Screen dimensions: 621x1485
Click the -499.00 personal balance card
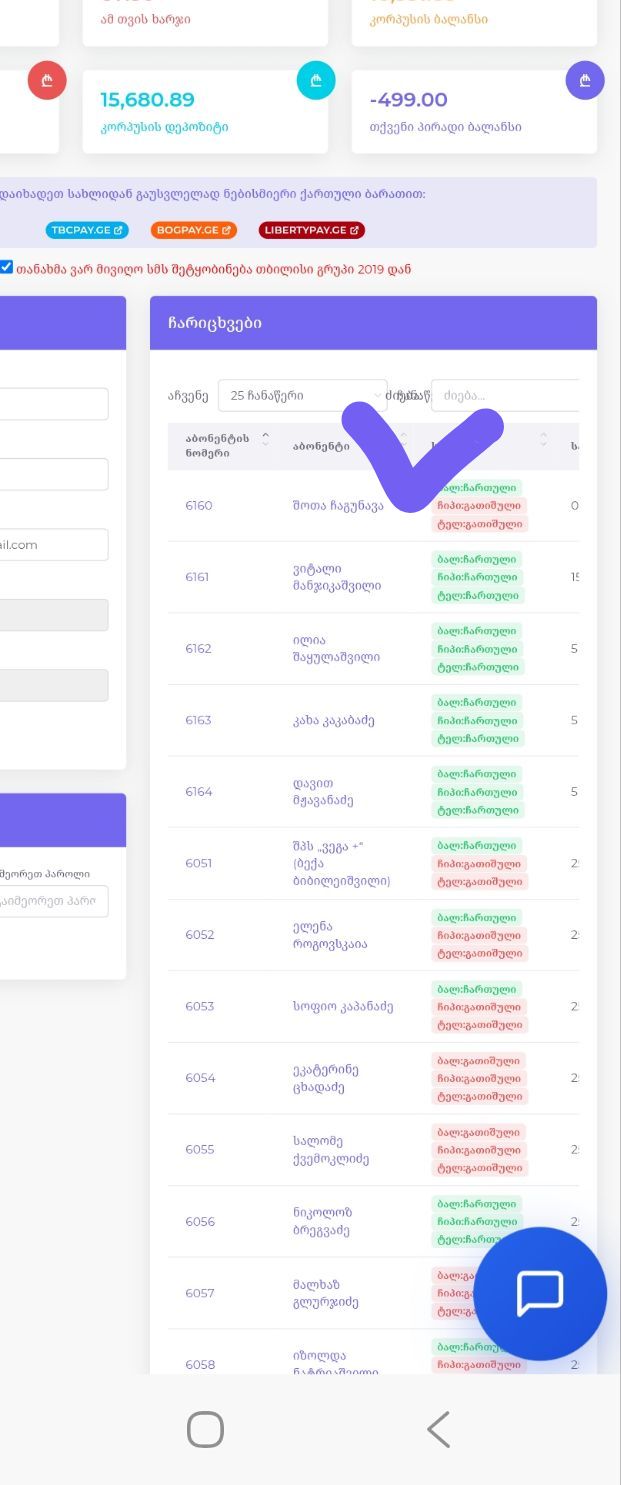tap(474, 112)
